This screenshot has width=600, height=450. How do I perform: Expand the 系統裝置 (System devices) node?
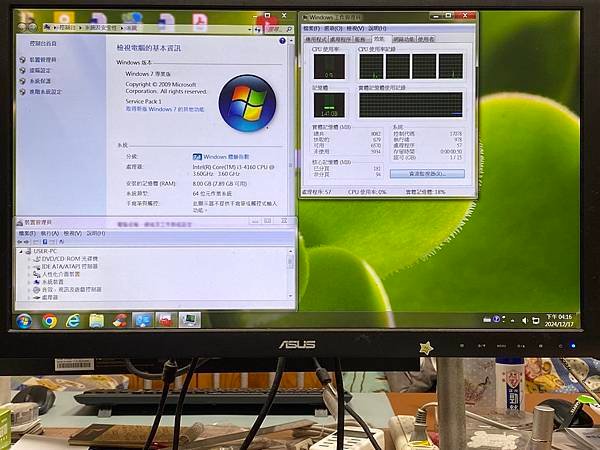[x=29, y=282]
